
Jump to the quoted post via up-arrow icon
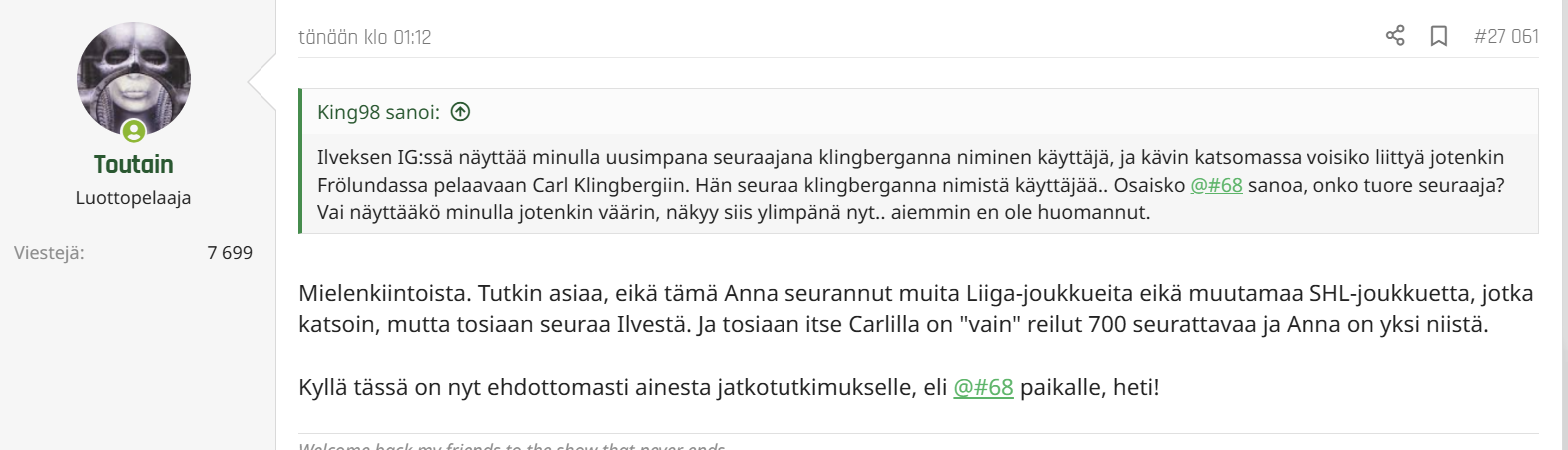click(x=460, y=112)
